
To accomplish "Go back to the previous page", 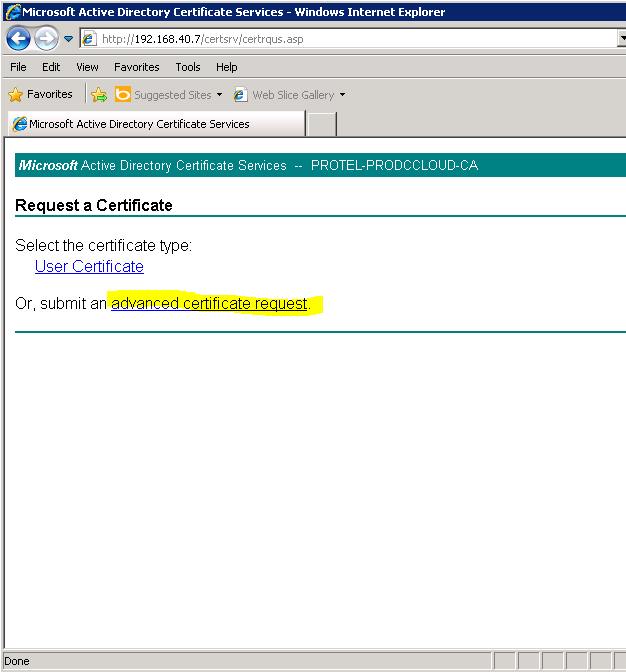I will coord(18,39).
